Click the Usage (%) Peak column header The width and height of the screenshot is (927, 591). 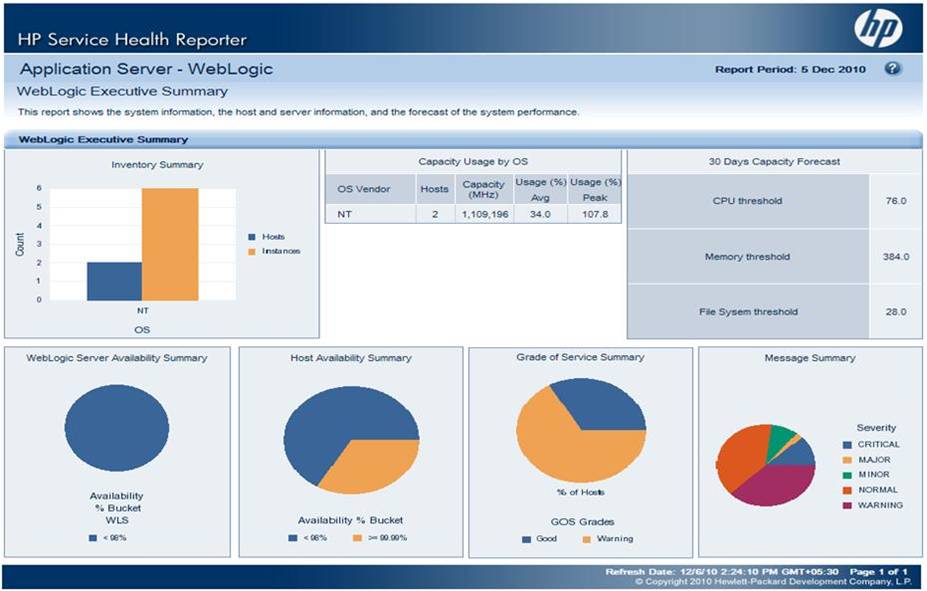tap(595, 189)
